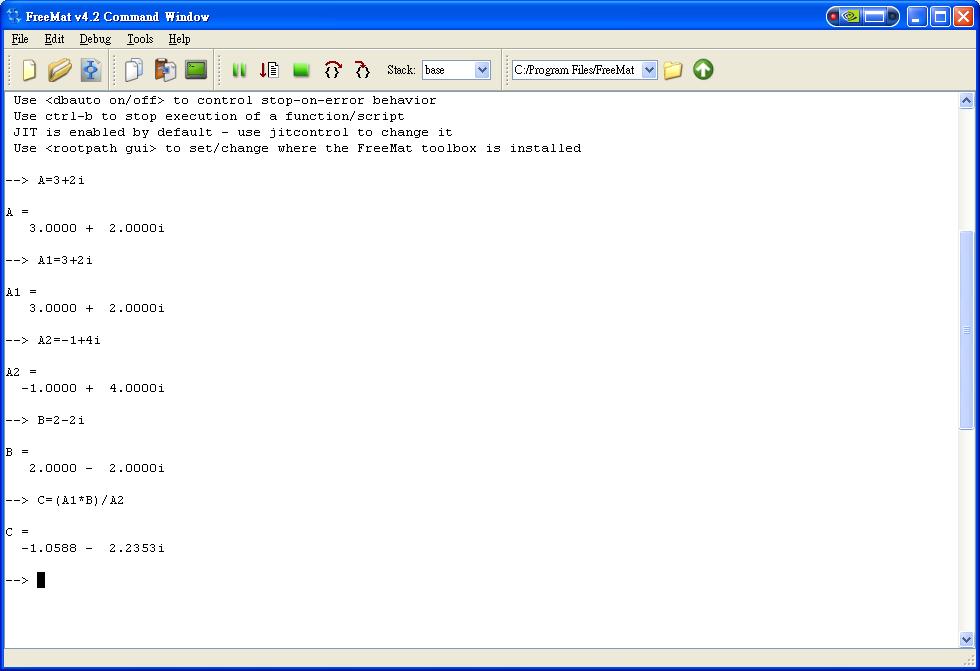This screenshot has width=980, height=671.
Task: Maximize the FreeMat window
Action: tap(940, 16)
